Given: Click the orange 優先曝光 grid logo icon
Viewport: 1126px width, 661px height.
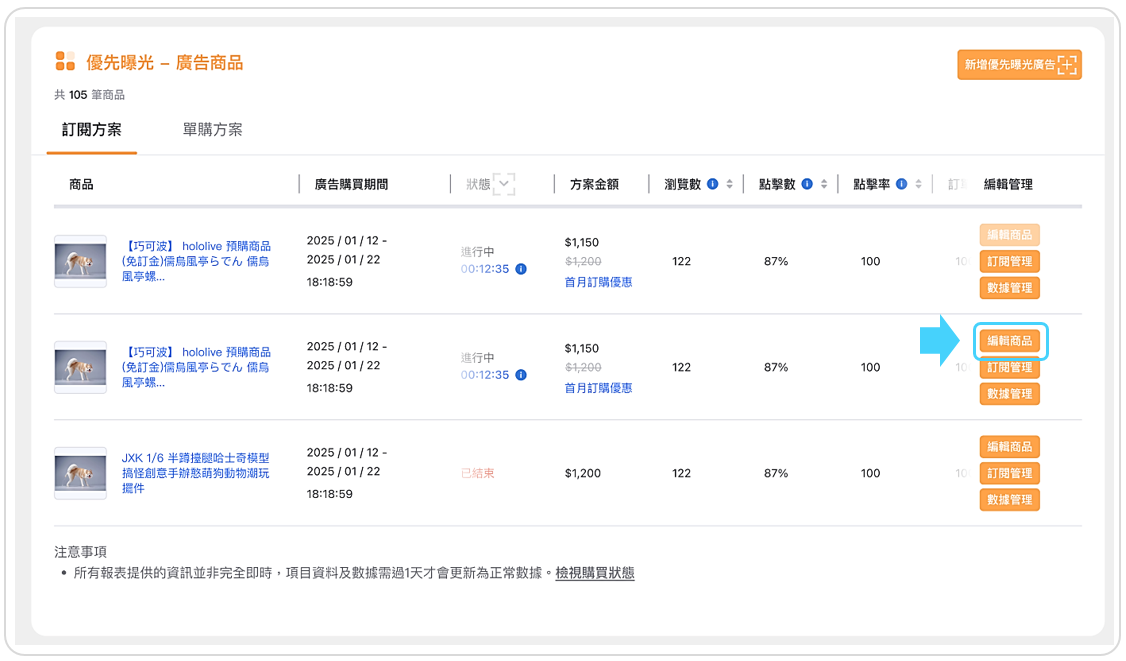Looking at the screenshot, I should click(x=65, y=62).
